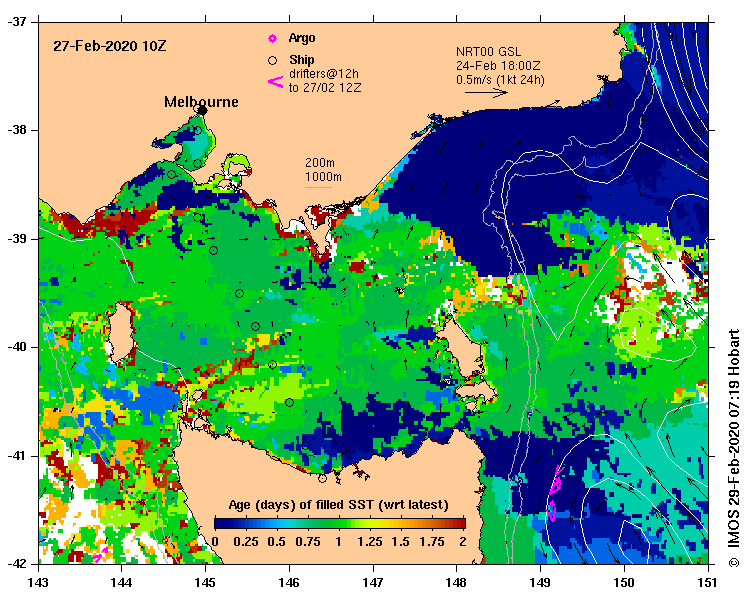Click the magenta drifters legend arrowhead

tap(276, 82)
